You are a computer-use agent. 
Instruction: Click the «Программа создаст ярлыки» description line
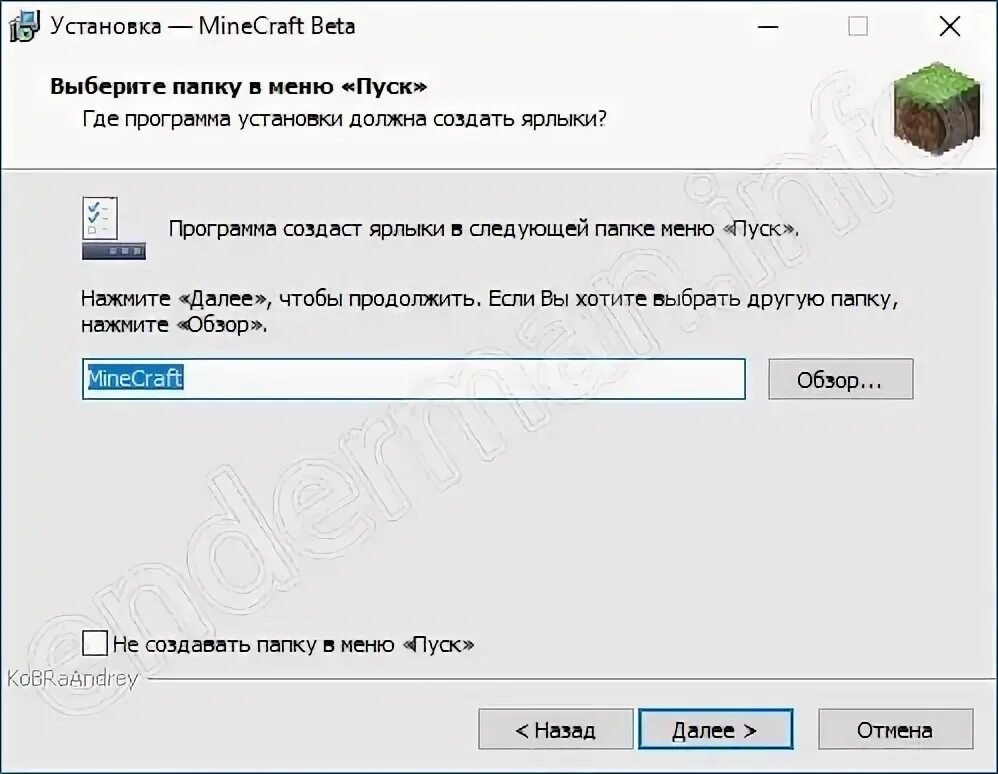tap(484, 229)
